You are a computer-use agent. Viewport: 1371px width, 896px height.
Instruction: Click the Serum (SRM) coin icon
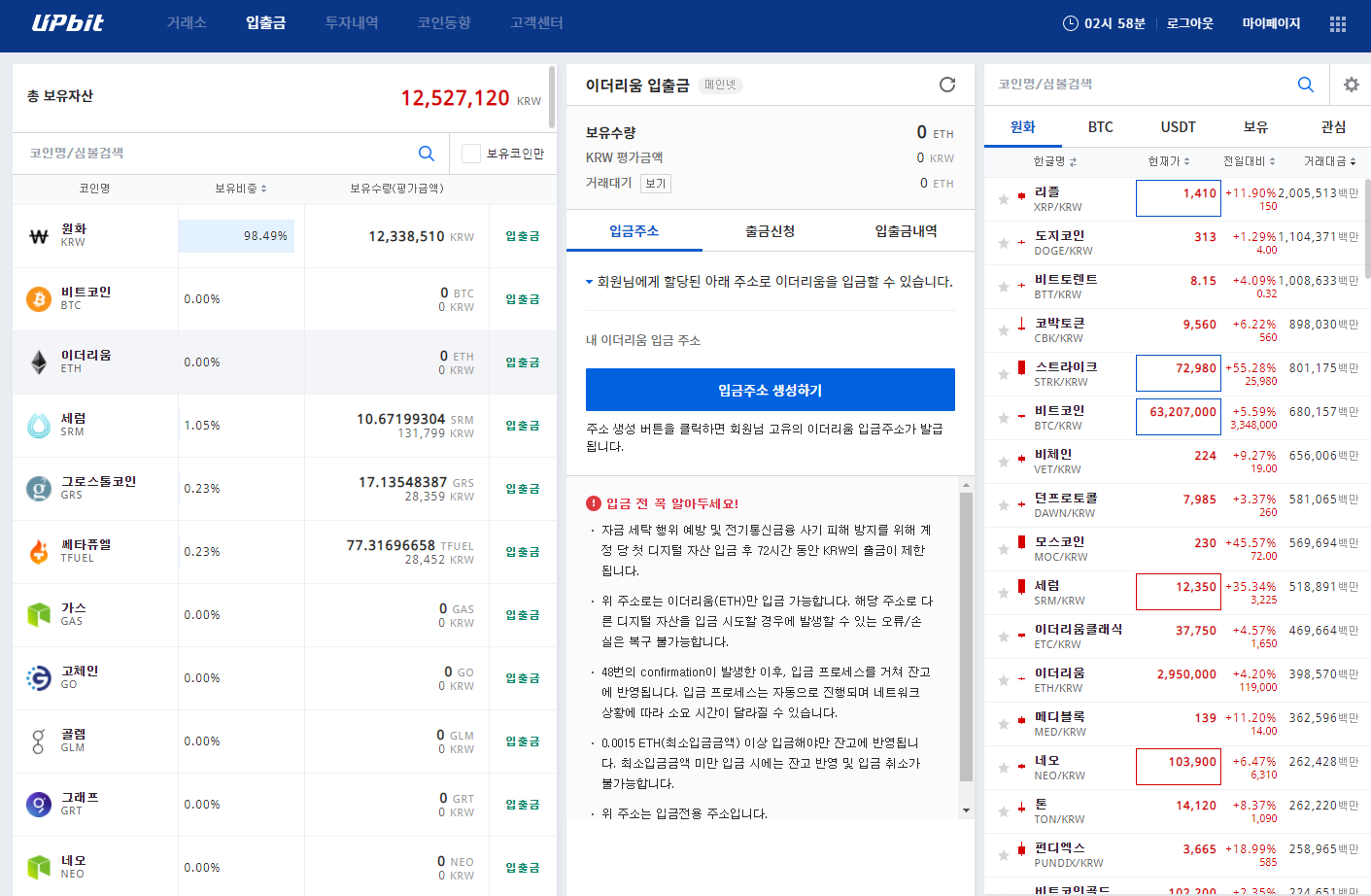point(39,426)
